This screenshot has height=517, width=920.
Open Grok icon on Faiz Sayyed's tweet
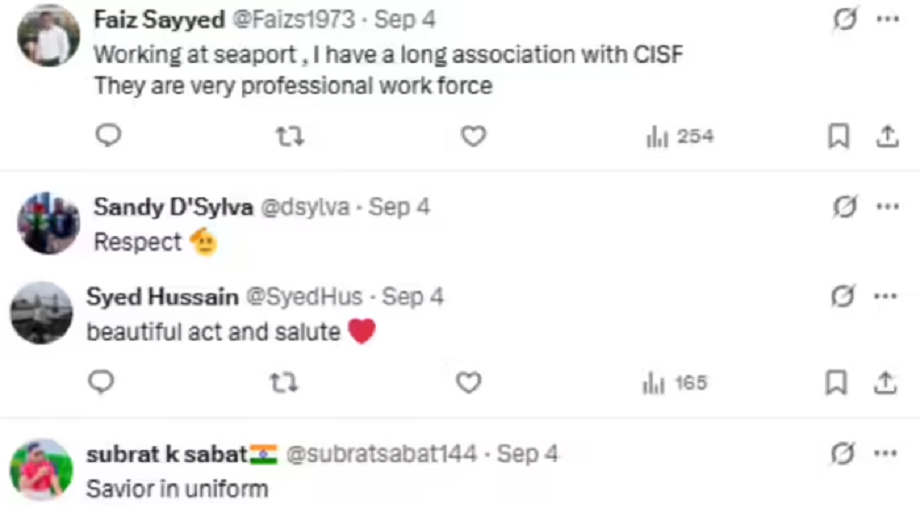(845, 20)
